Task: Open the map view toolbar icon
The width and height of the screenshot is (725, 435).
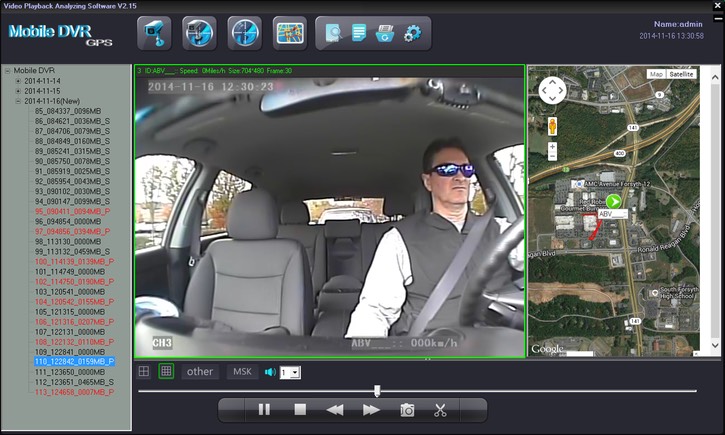Action: pos(289,33)
